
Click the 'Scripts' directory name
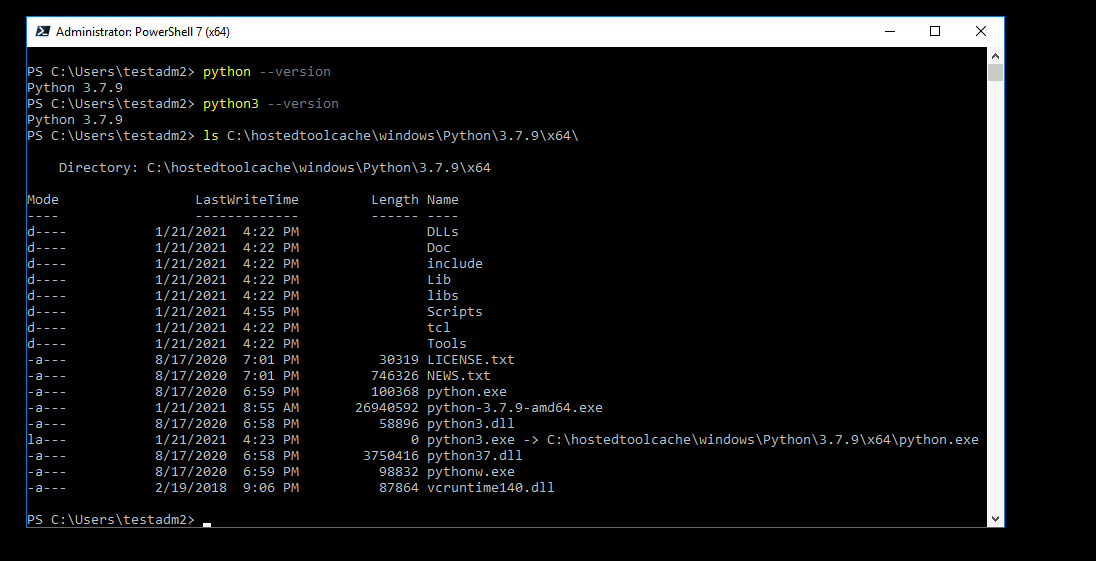pos(455,312)
